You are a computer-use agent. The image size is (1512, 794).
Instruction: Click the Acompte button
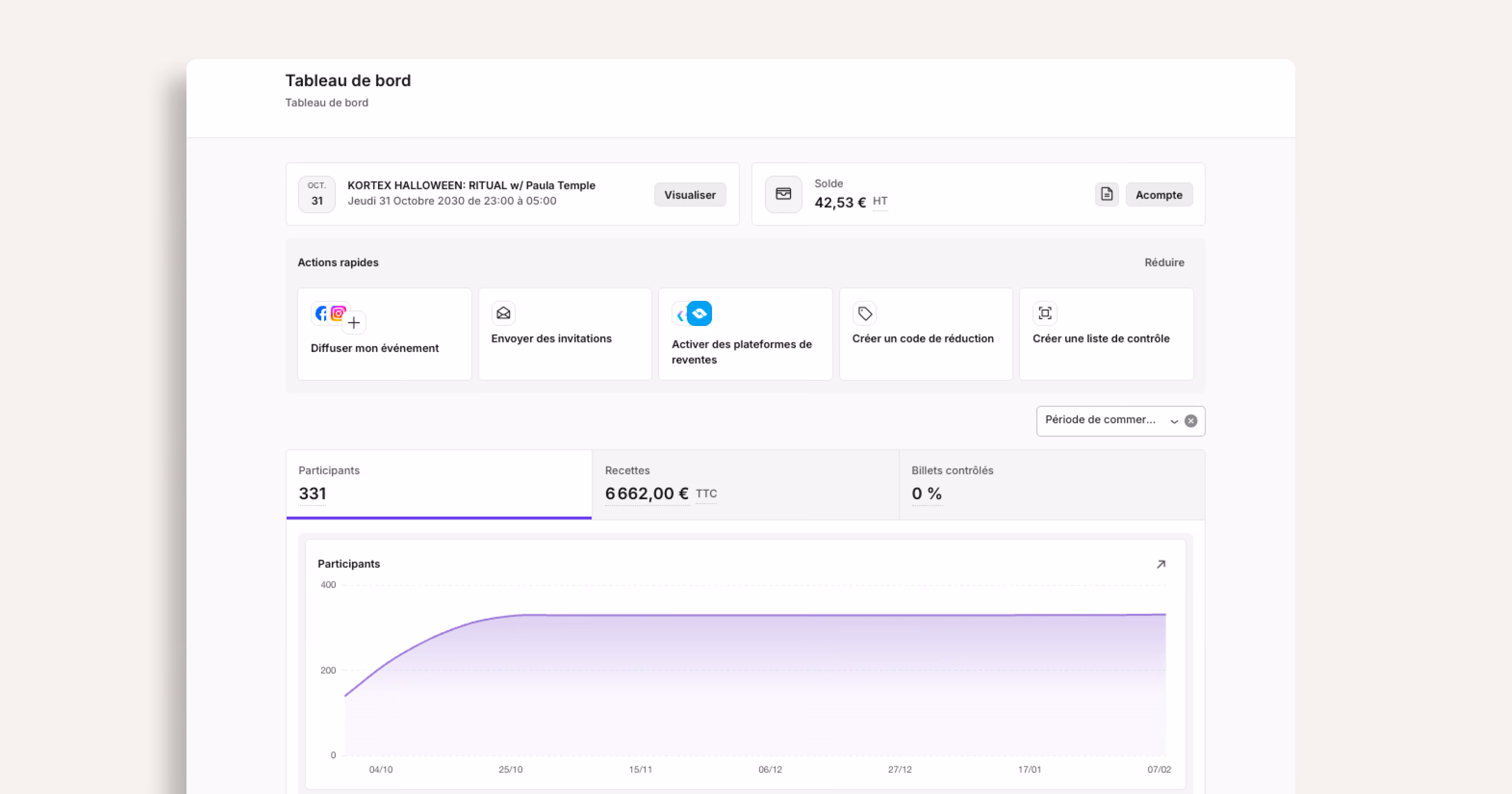point(1159,195)
